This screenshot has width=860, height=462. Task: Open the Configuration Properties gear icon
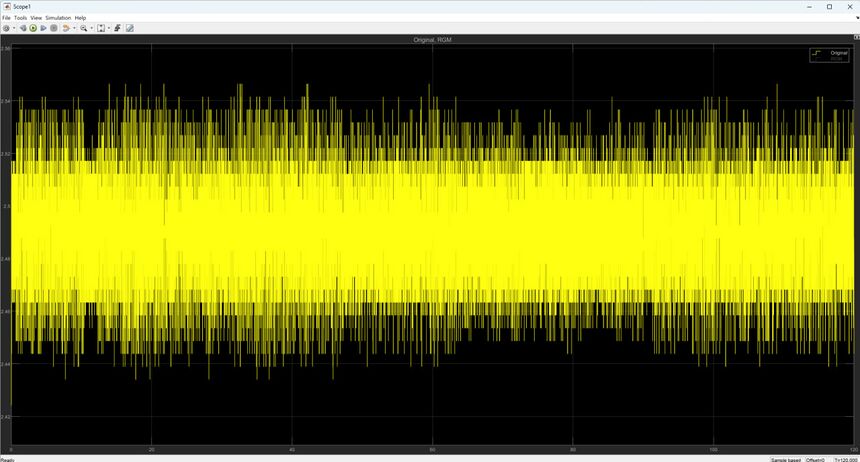click(x=5, y=28)
